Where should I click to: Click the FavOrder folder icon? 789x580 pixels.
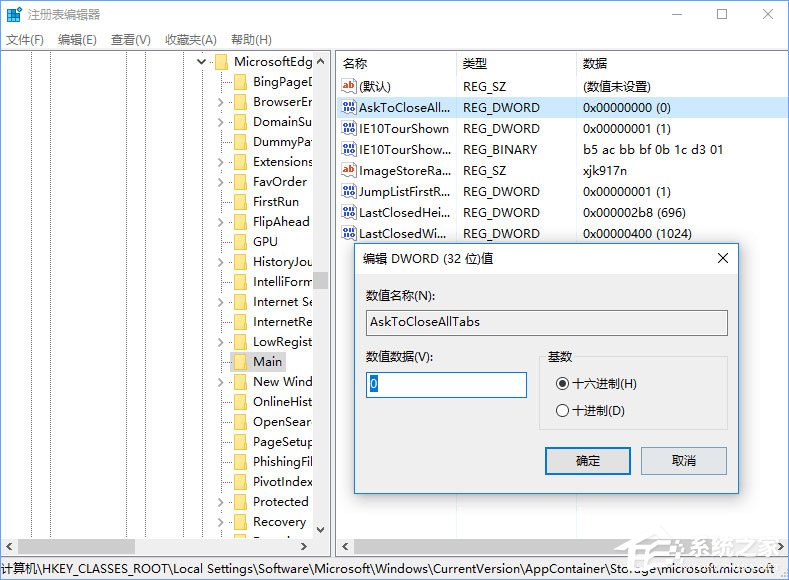pyautogui.click(x=241, y=182)
